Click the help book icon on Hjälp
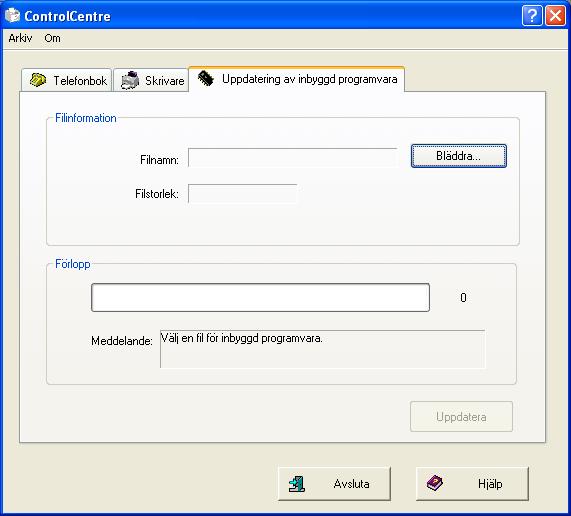Image resolution: width=571 pixels, height=516 pixels. click(x=434, y=483)
